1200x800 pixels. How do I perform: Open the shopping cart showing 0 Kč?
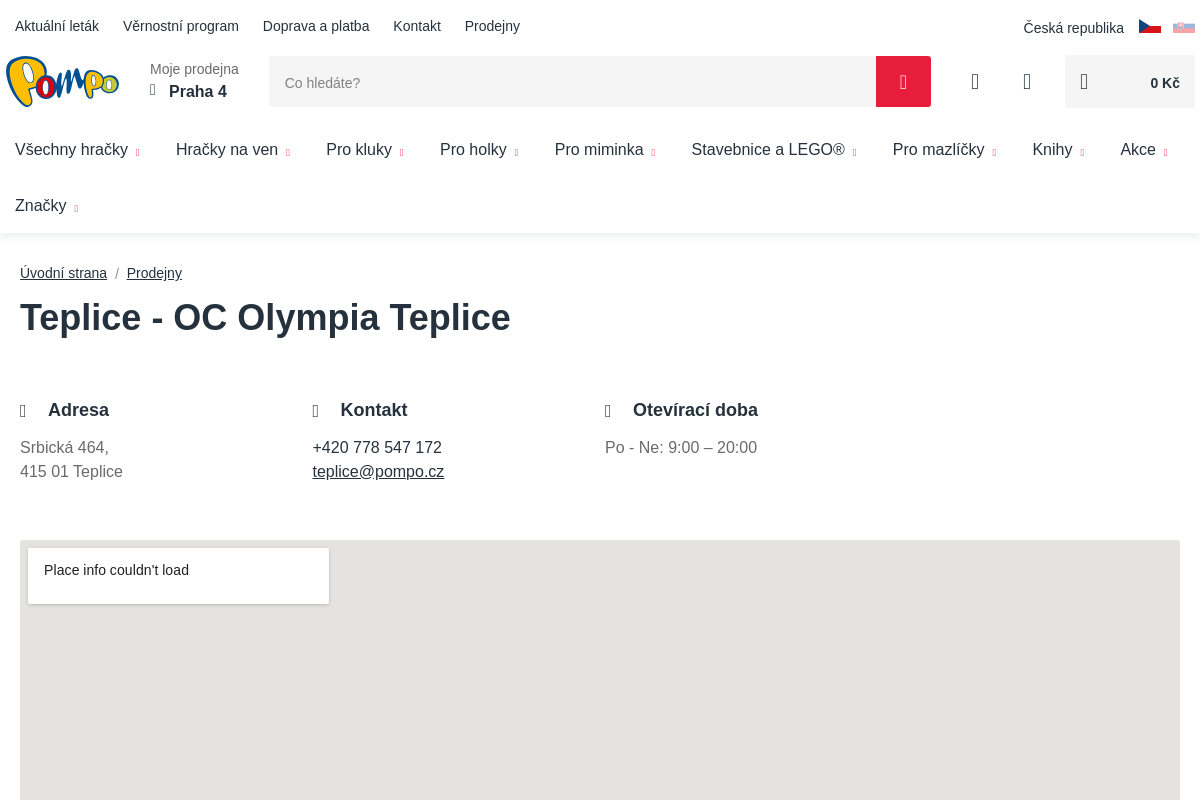1129,82
